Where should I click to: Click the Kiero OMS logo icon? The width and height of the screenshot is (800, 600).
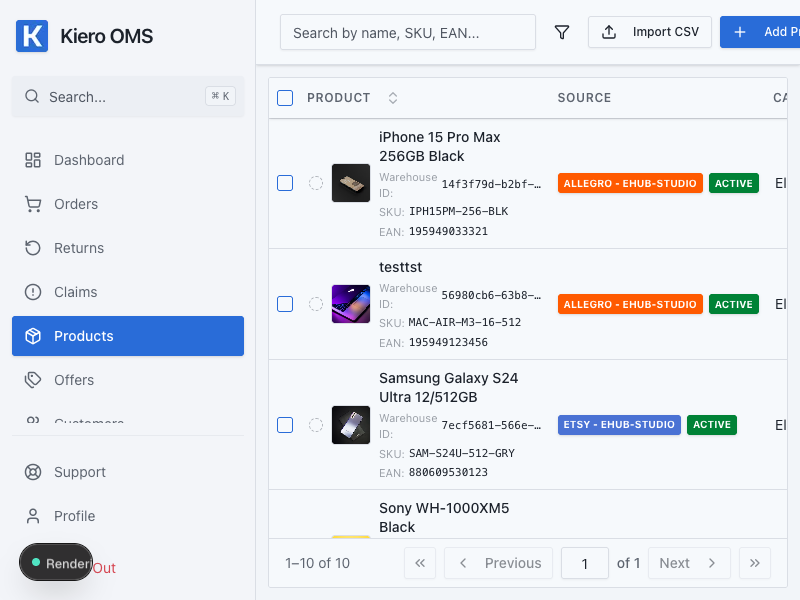point(32,36)
